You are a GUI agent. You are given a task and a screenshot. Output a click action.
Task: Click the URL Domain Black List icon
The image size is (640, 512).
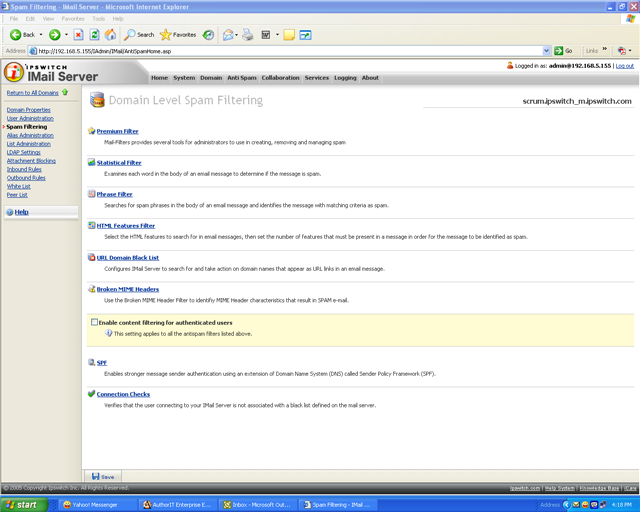(91, 257)
